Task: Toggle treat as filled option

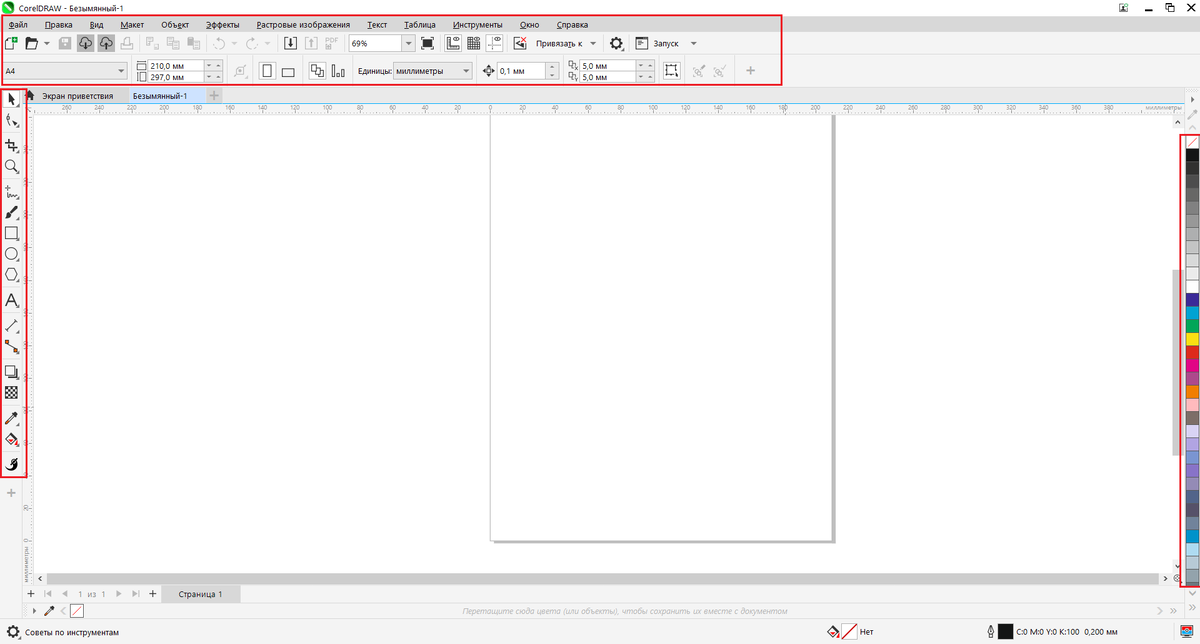Action: click(x=671, y=71)
